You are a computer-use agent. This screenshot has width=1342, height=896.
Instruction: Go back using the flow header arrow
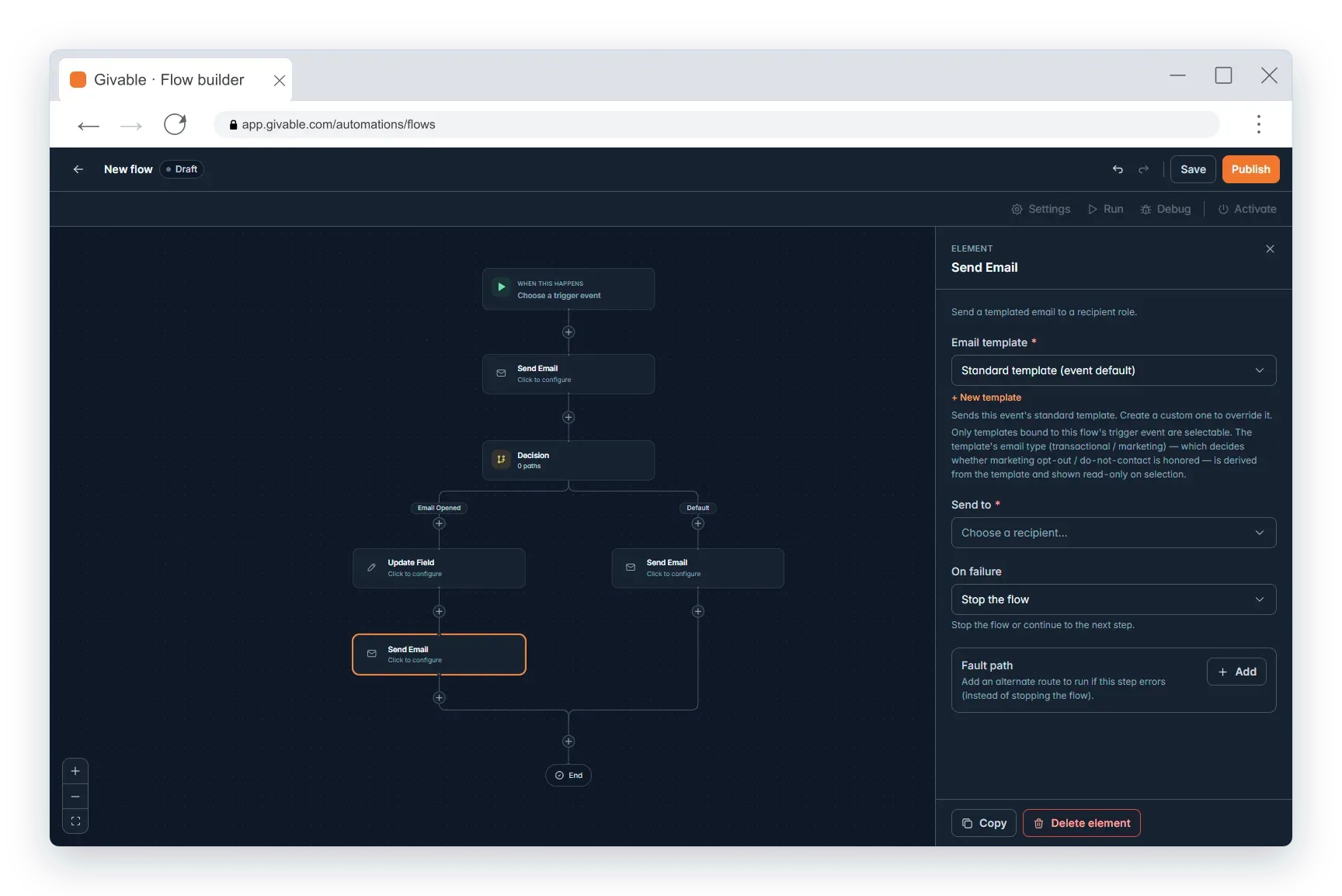78,169
